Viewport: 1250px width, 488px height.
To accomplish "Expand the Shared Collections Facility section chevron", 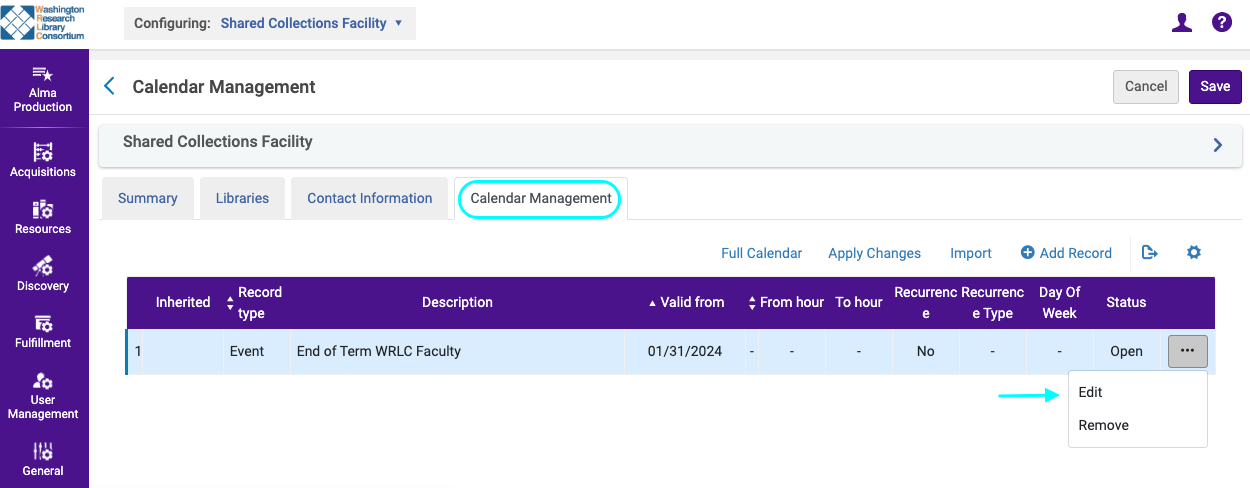I will (x=1217, y=145).
